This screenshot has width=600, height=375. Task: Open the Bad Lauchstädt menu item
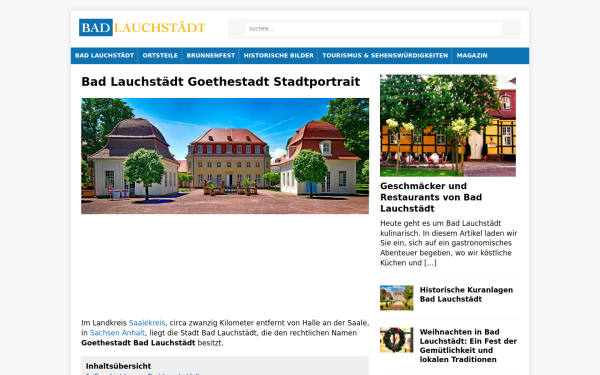[x=104, y=55]
